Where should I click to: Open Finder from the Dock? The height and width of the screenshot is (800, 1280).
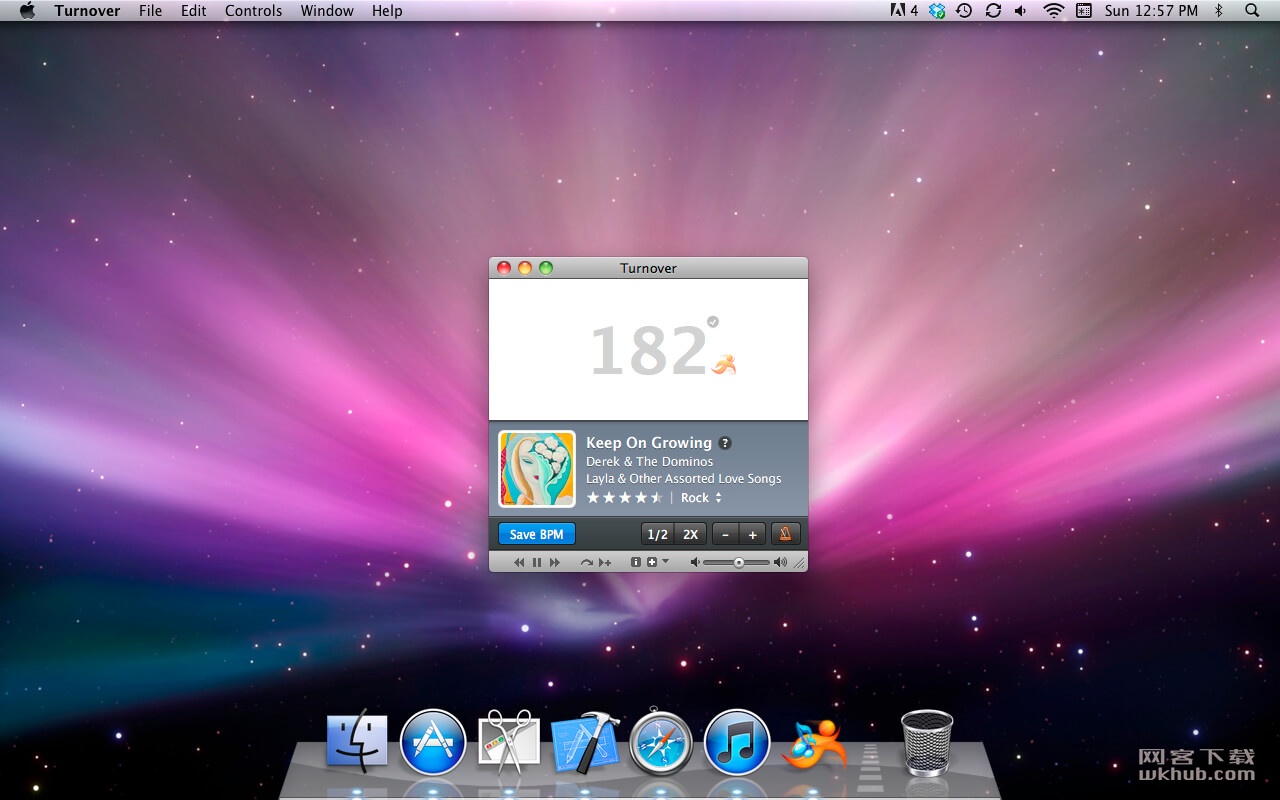point(357,742)
